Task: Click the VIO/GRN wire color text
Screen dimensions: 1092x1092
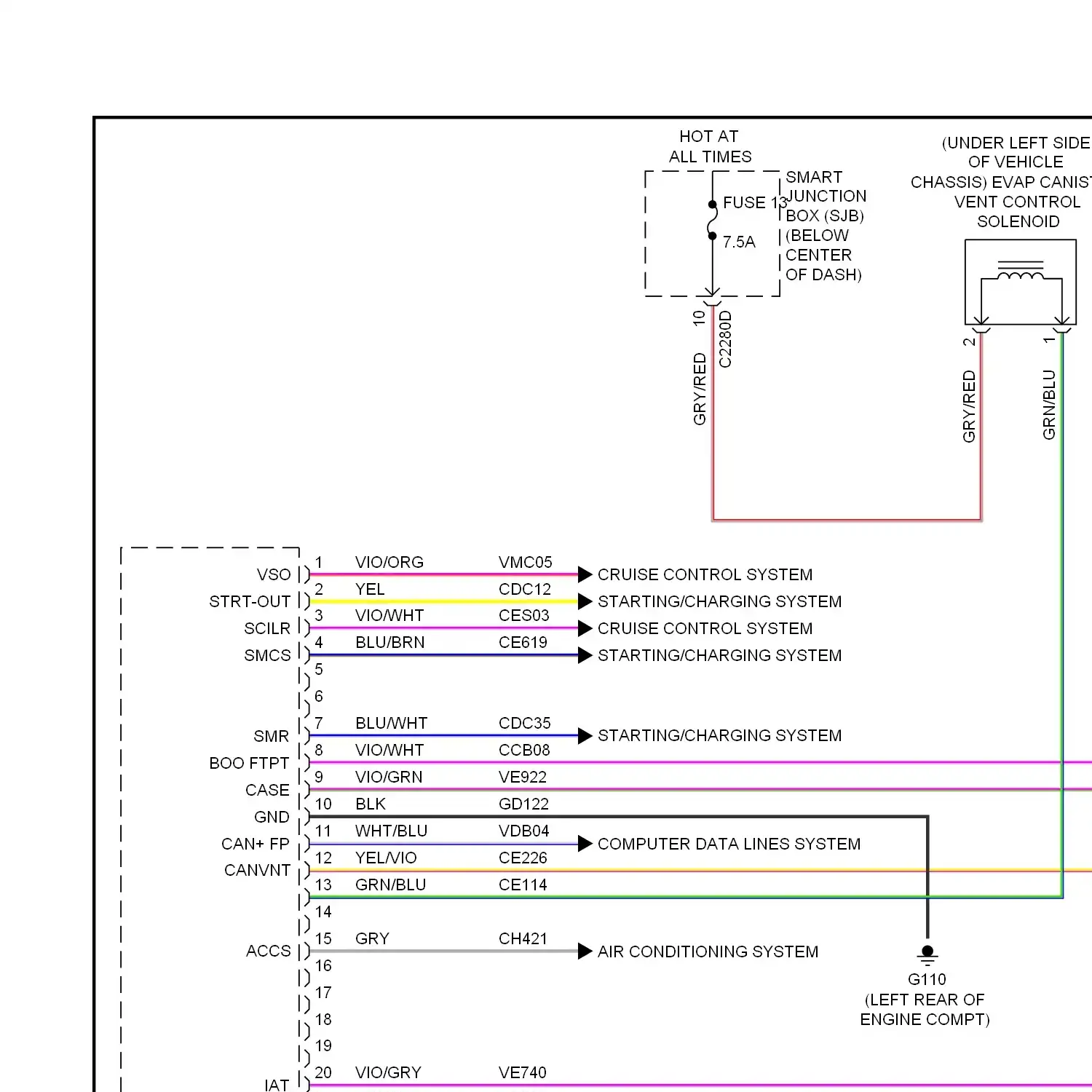Action: pos(389,777)
